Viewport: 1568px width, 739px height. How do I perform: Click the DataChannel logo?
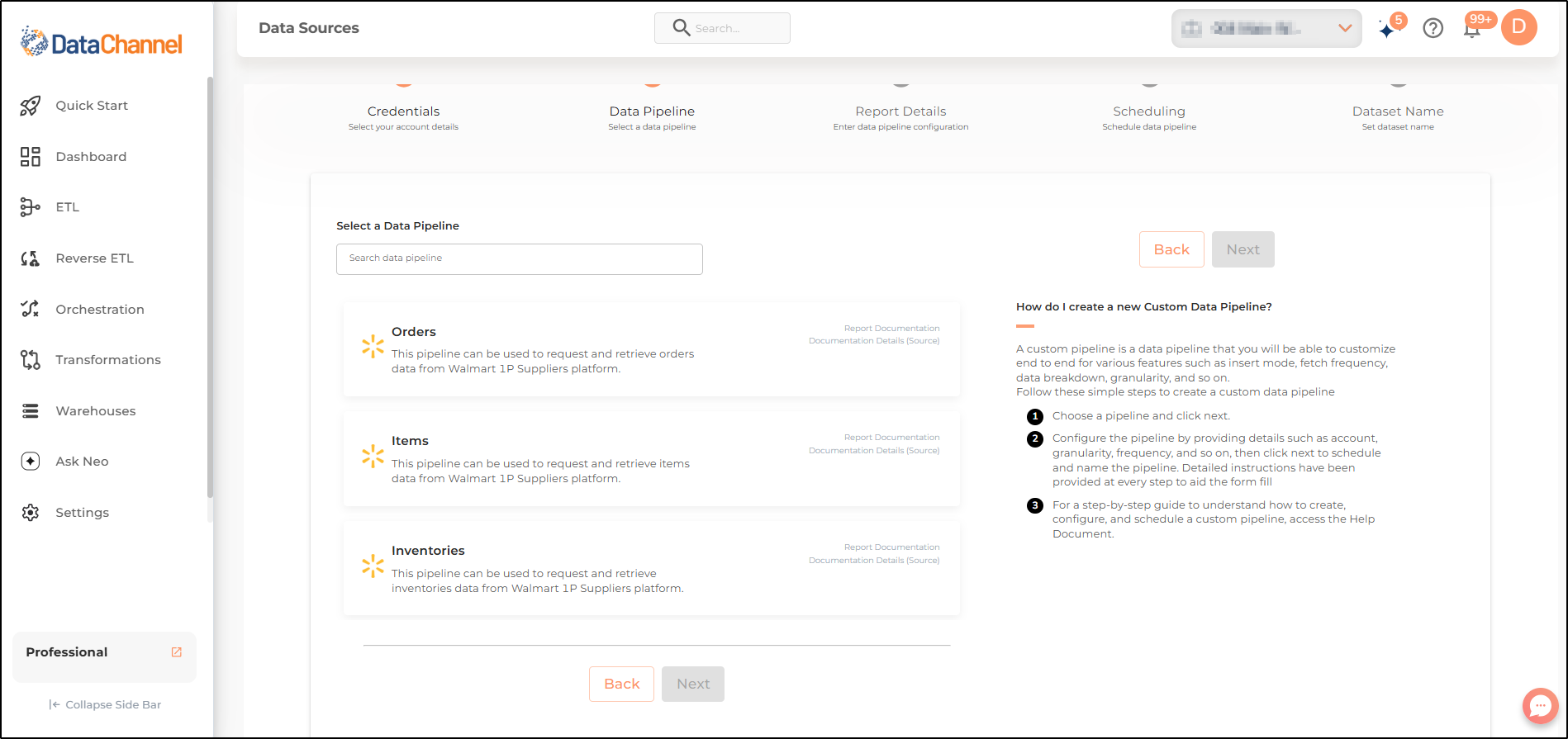[x=101, y=42]
